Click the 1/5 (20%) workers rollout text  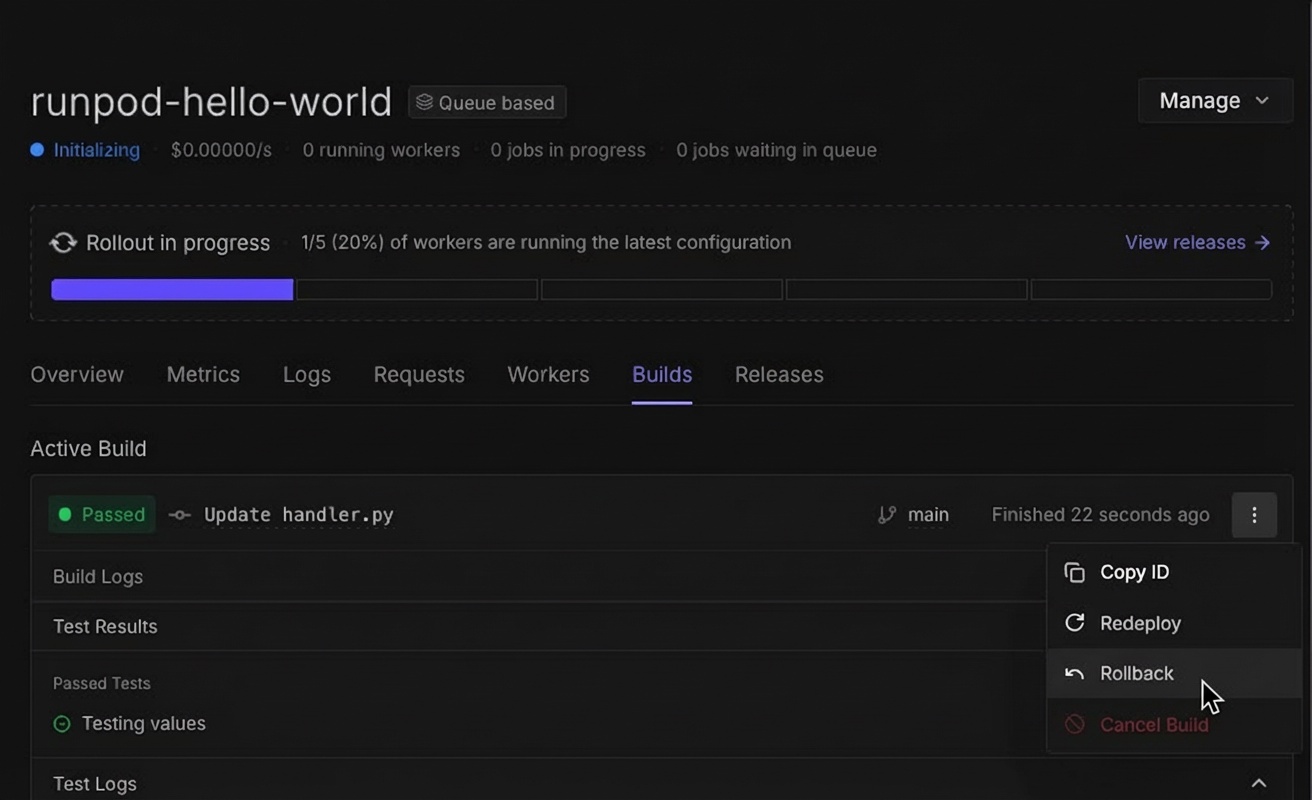tap(546, 243)
